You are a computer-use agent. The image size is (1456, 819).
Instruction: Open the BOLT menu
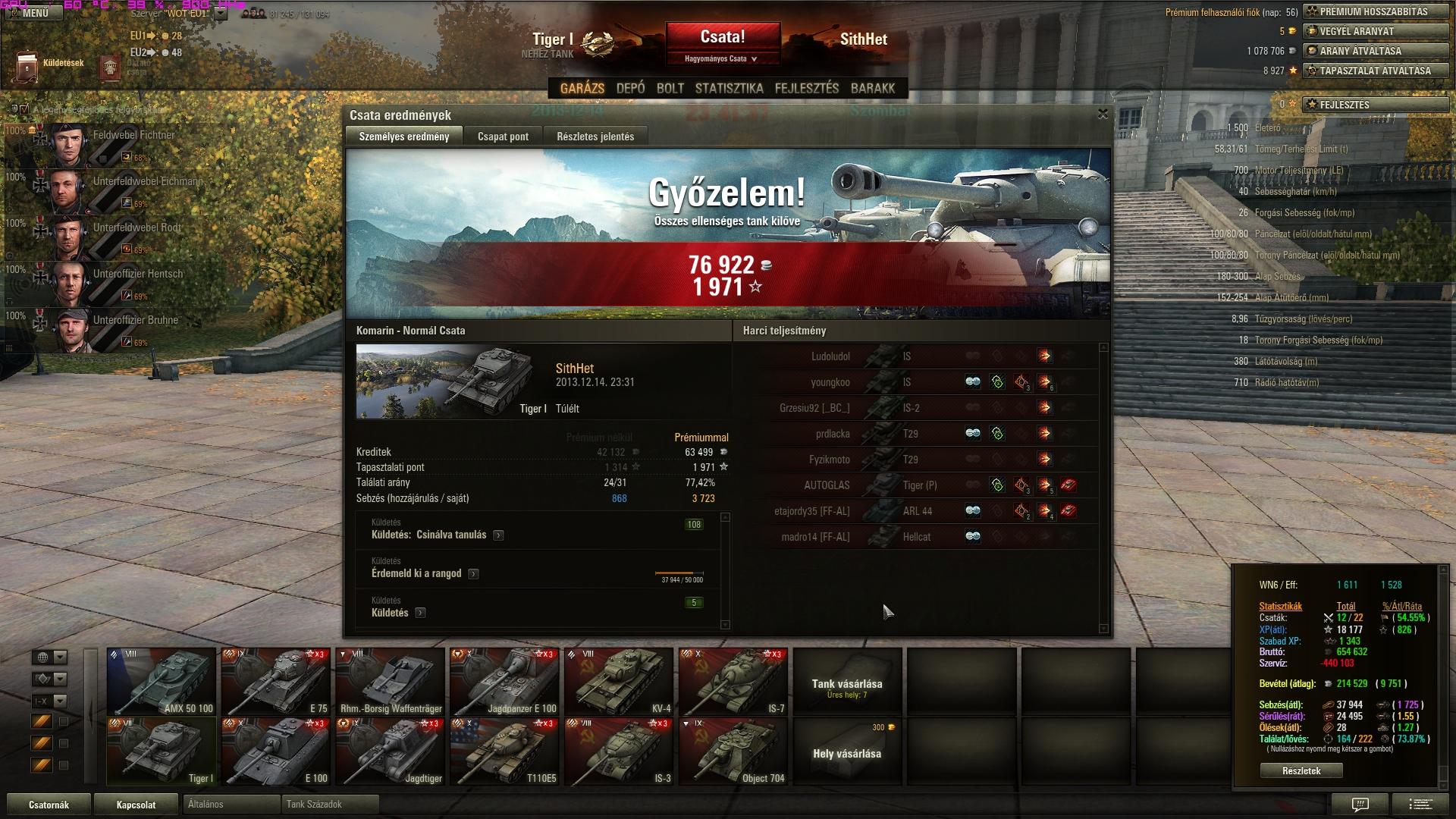[x=670, y=89]
